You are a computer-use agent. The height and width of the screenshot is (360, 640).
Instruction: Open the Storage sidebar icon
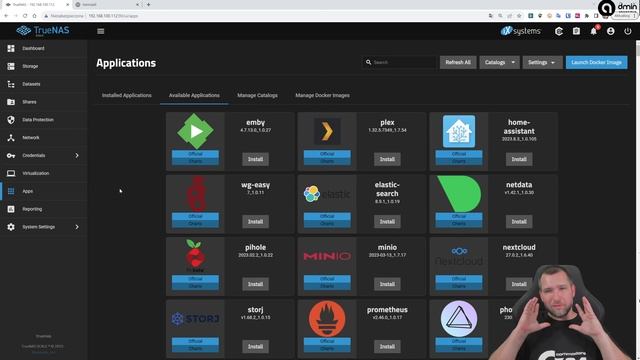[11, 66]
